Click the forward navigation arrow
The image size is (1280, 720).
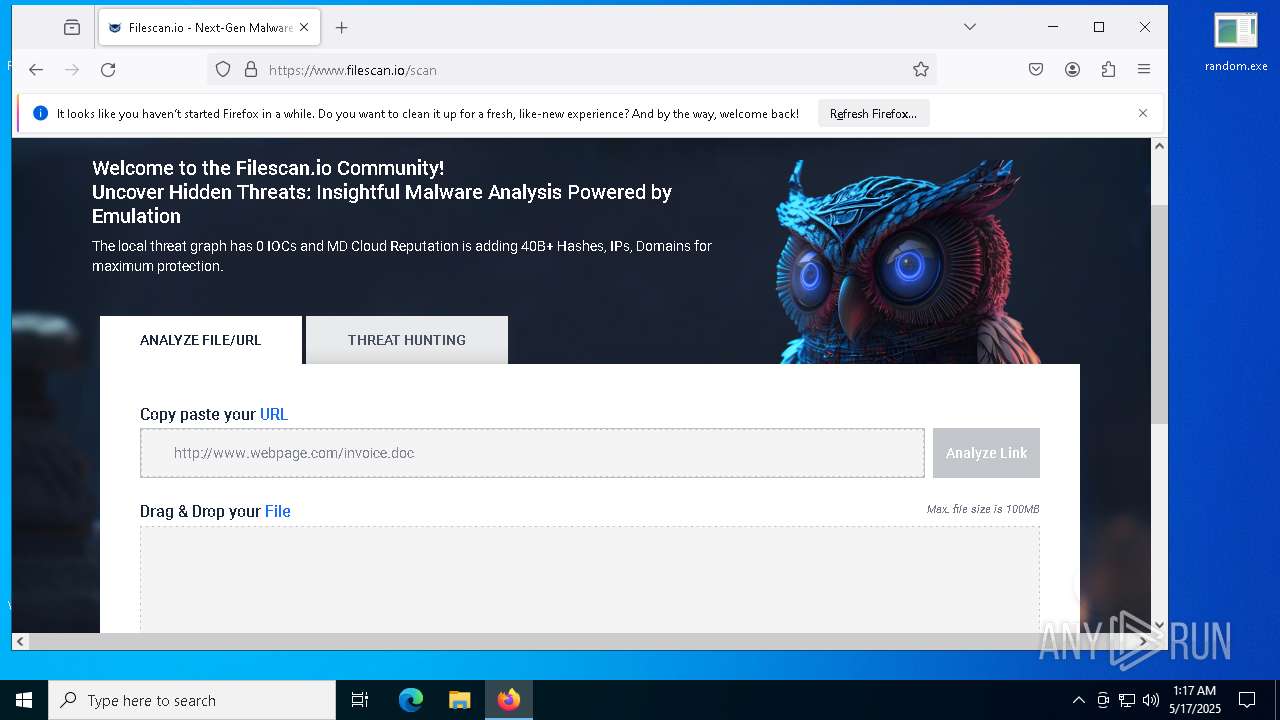point(72,69)
